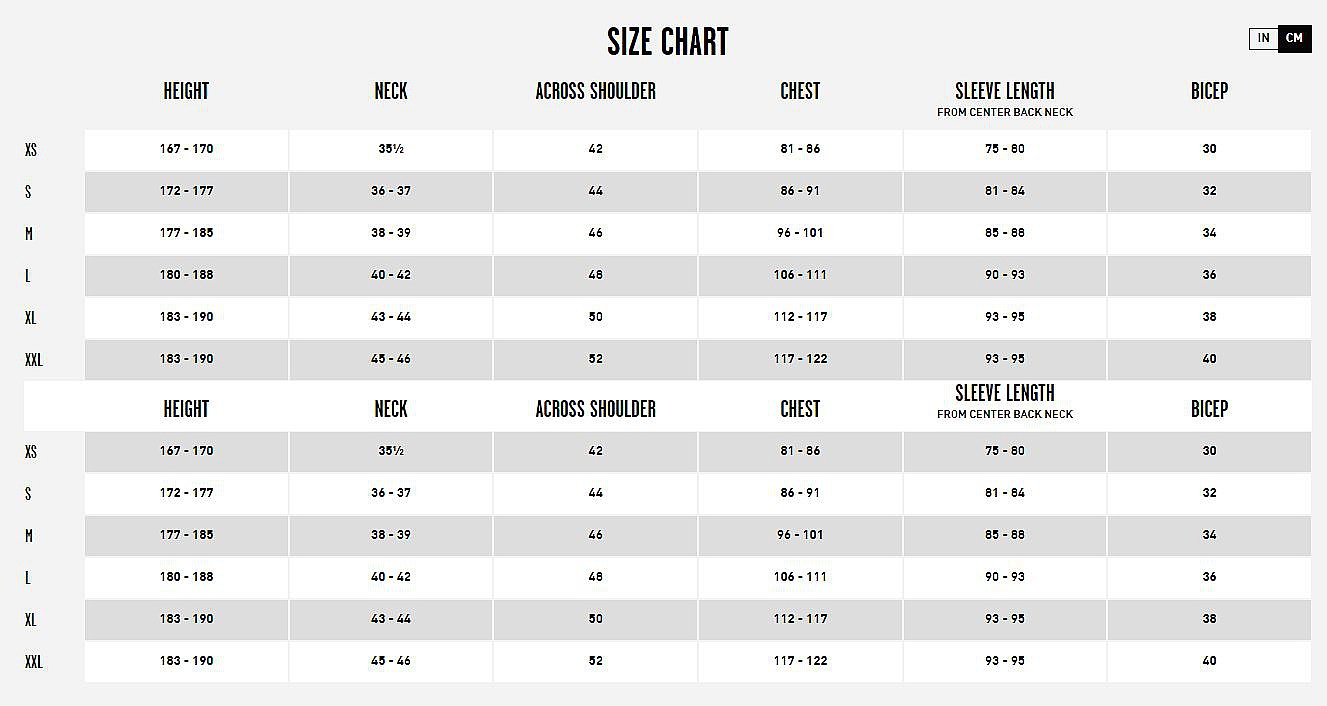1327x706 pixels.
Task: Select the CM unit toggle
Action: pos(1295,38)
